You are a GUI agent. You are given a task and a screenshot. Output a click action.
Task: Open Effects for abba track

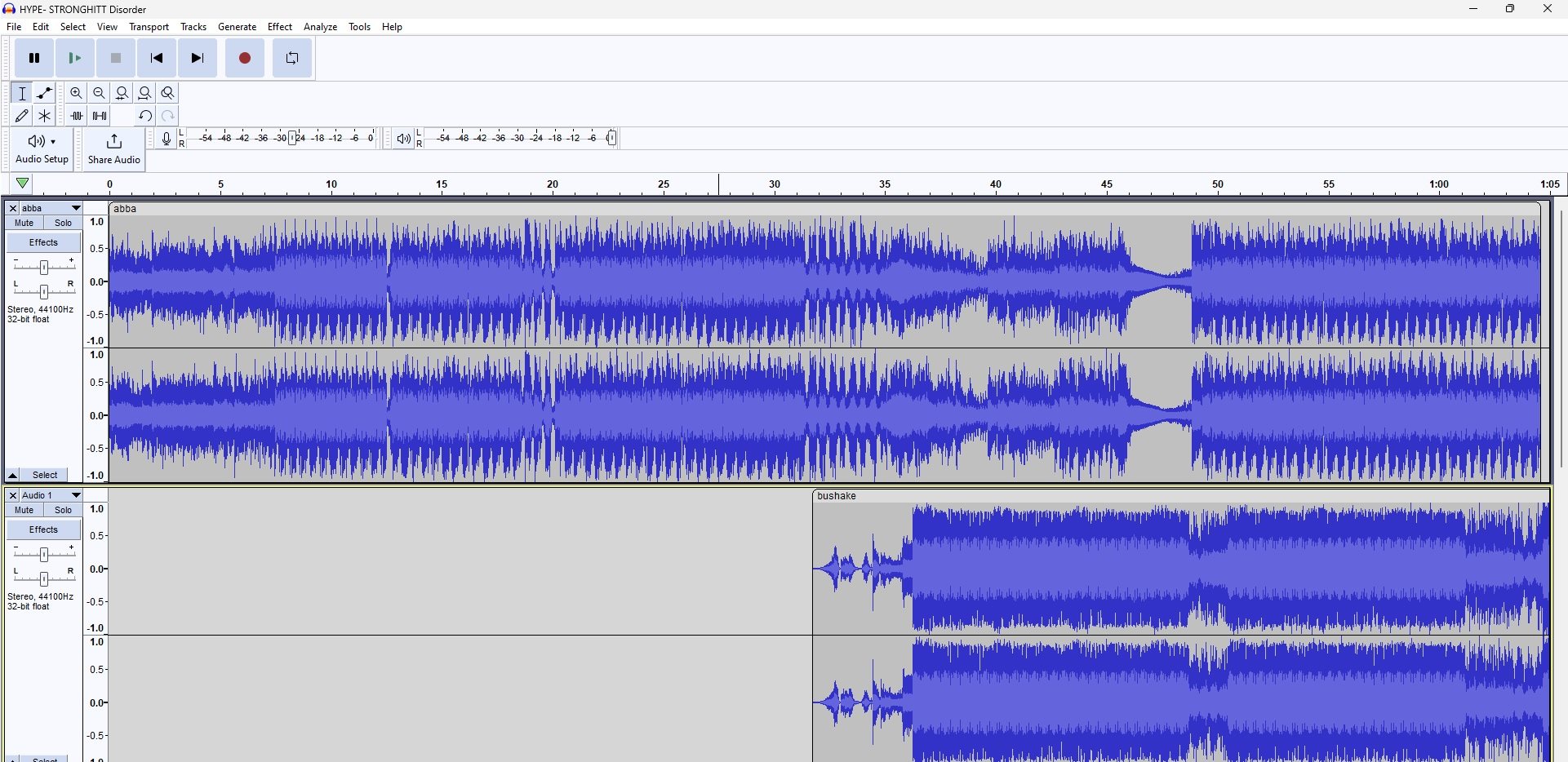point(44,243)
